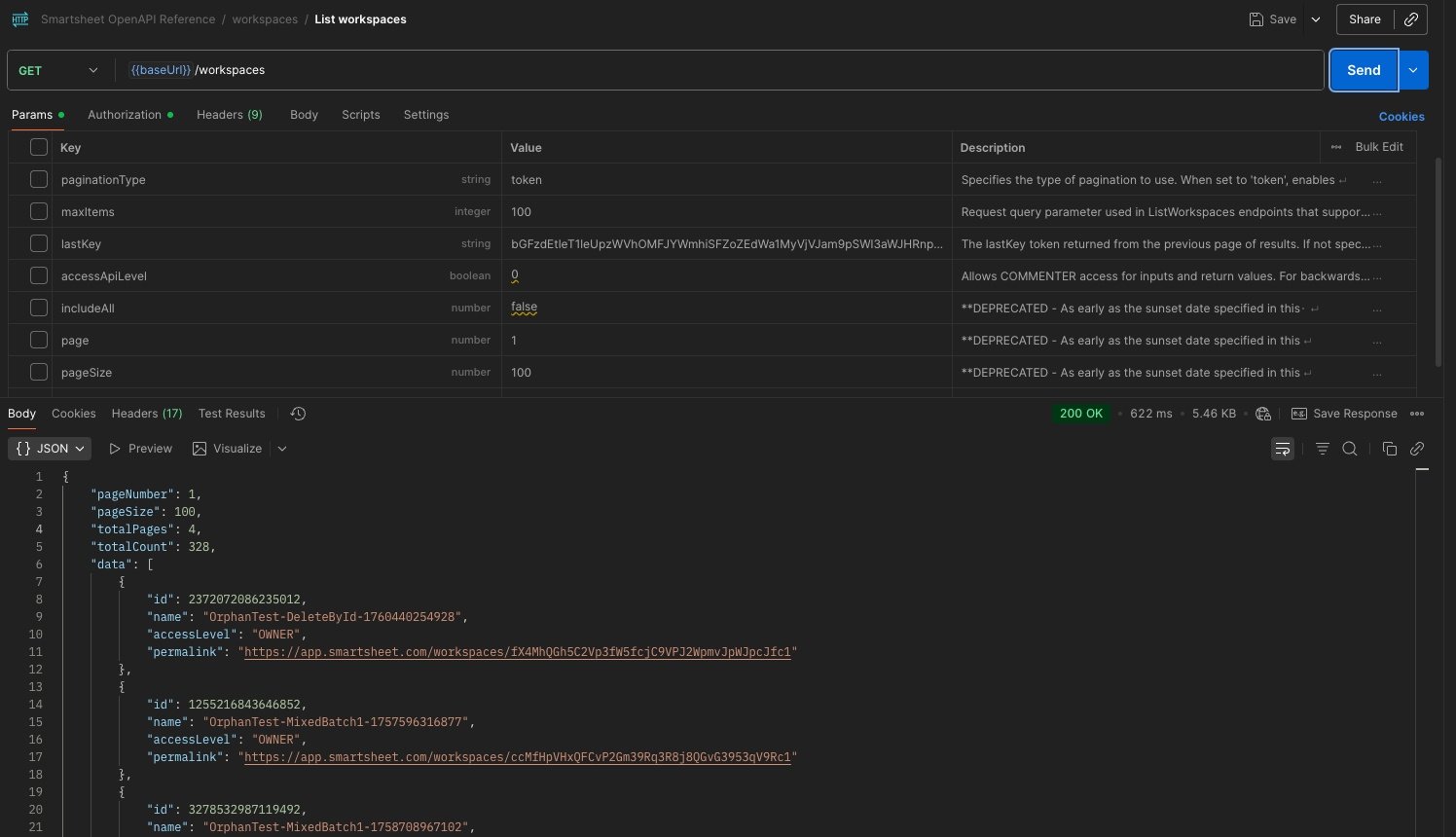1456x837 pixels.
Task: Click the "totalCount": 328 line
Action: [x=153, y=547]
